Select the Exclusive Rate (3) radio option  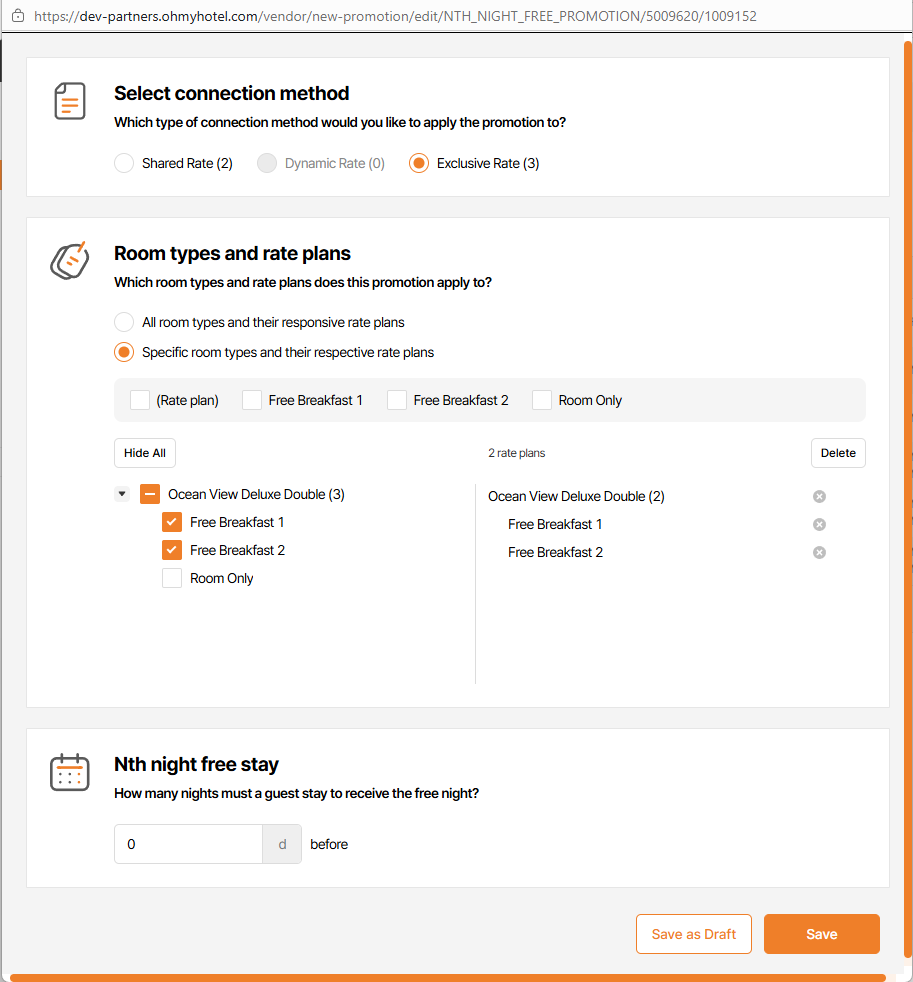(x=419, y=163)
